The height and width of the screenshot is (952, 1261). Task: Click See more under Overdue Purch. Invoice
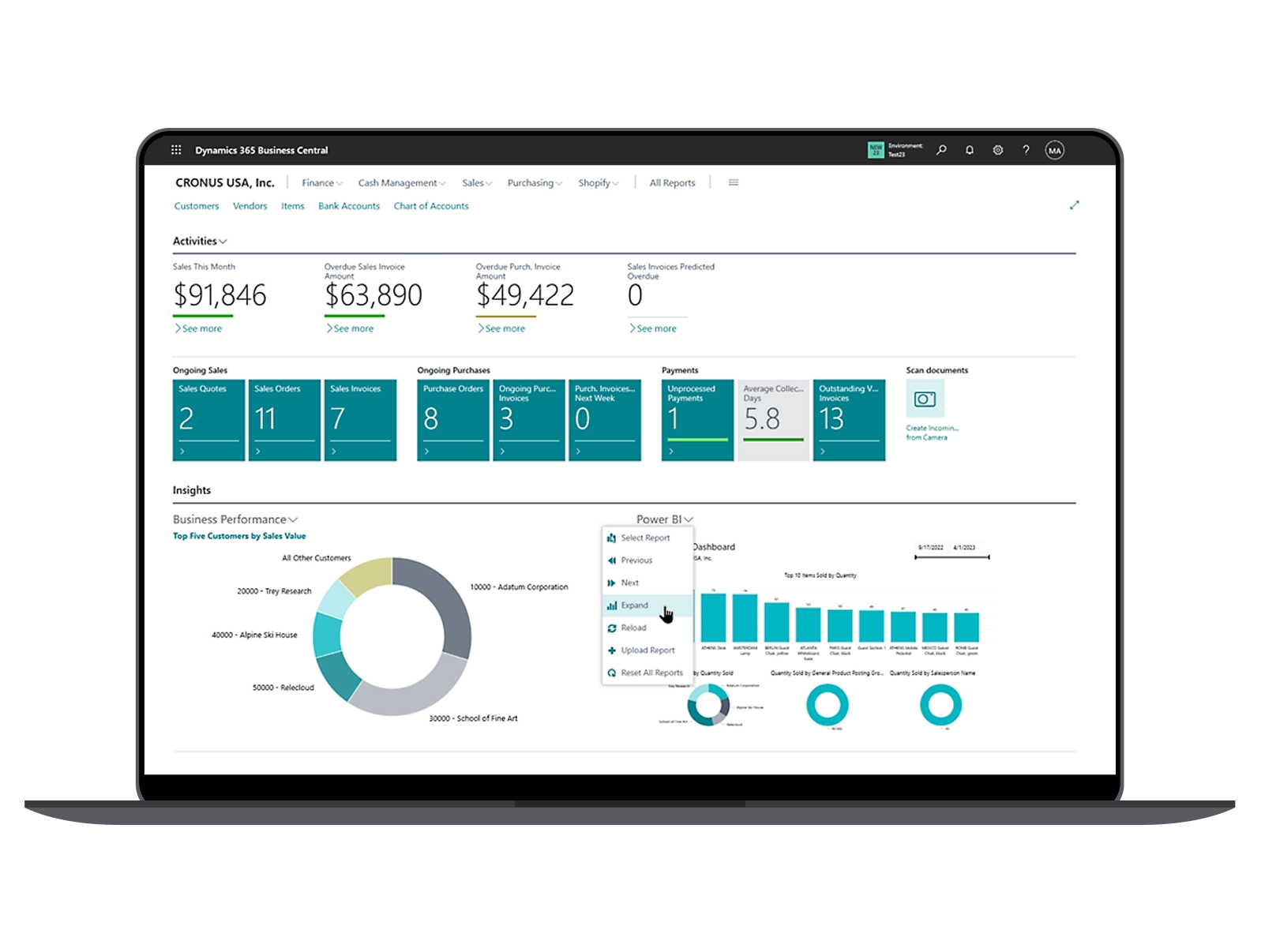click(501, 328)
